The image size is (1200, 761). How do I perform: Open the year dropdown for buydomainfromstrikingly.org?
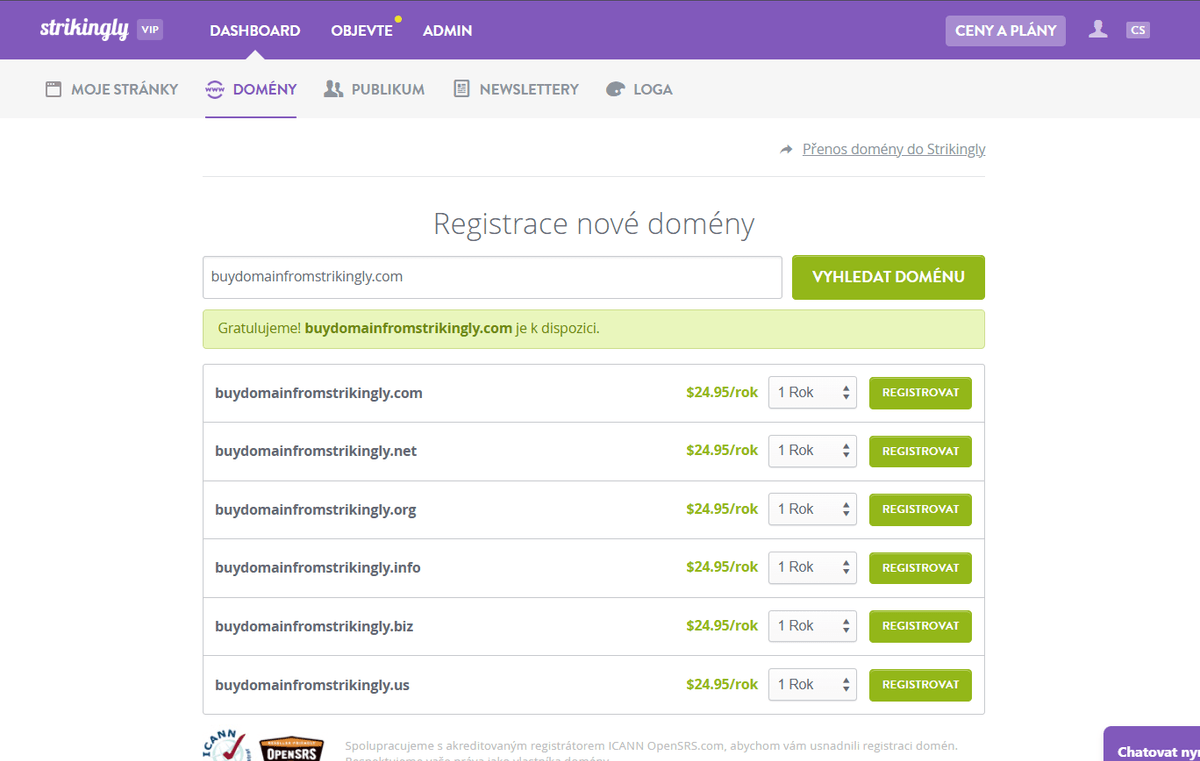812,509
